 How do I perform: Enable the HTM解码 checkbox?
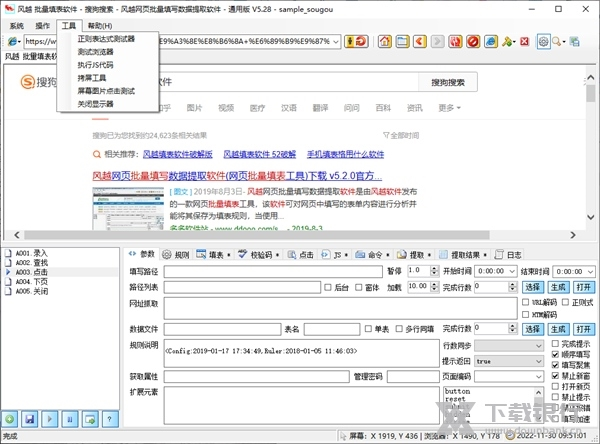coord(526,314)
